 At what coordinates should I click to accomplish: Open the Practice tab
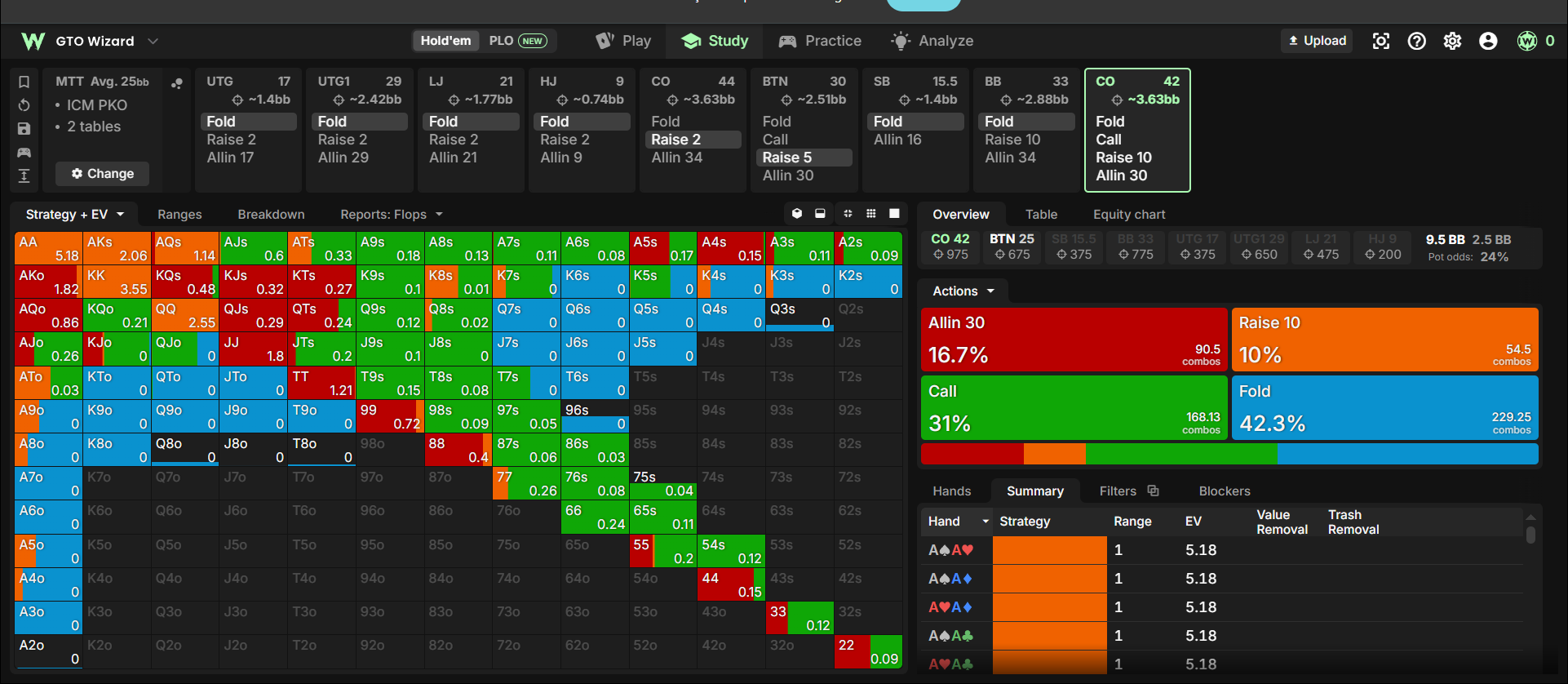(x=820, y=41)
